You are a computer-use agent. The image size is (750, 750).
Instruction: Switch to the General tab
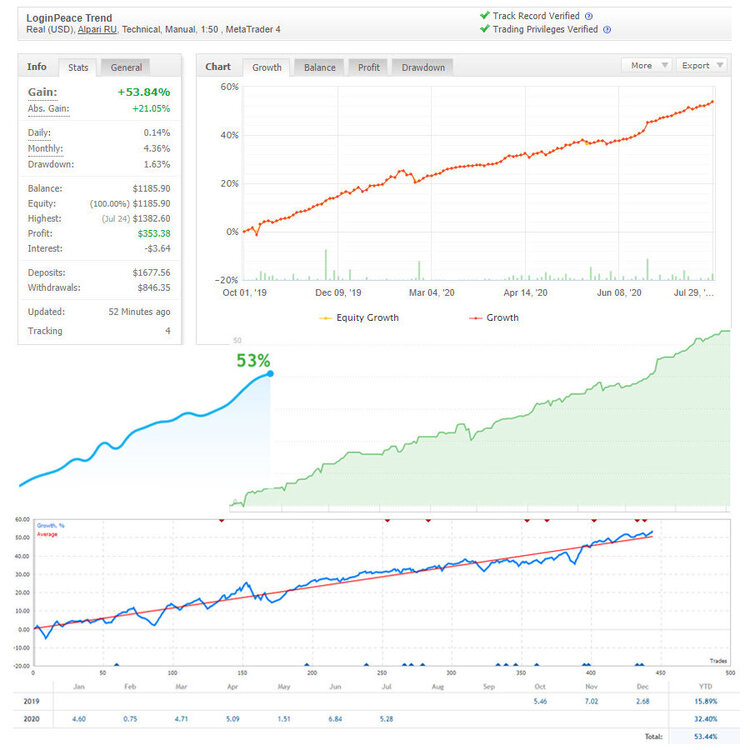(x=126, y=67)
